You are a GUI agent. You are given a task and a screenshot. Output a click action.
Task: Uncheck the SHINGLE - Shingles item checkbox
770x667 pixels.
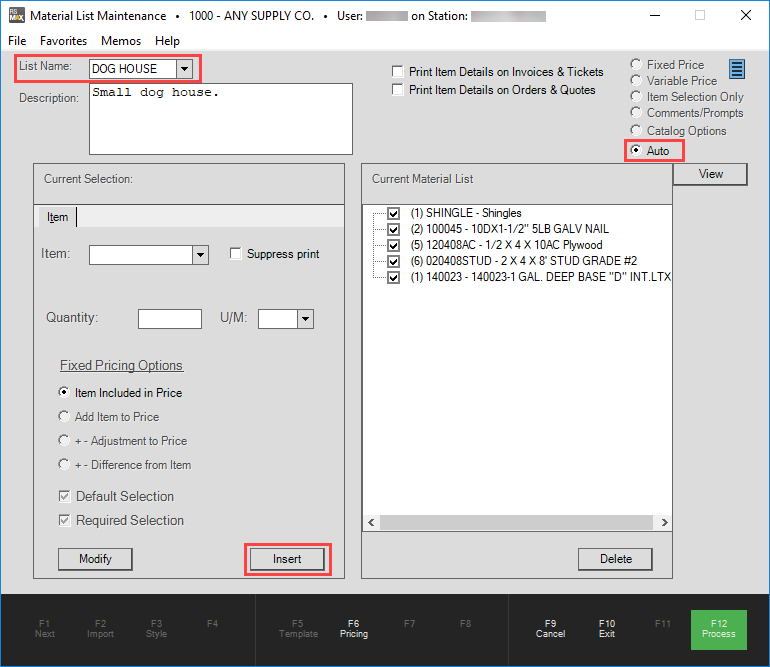pos(393,213)
